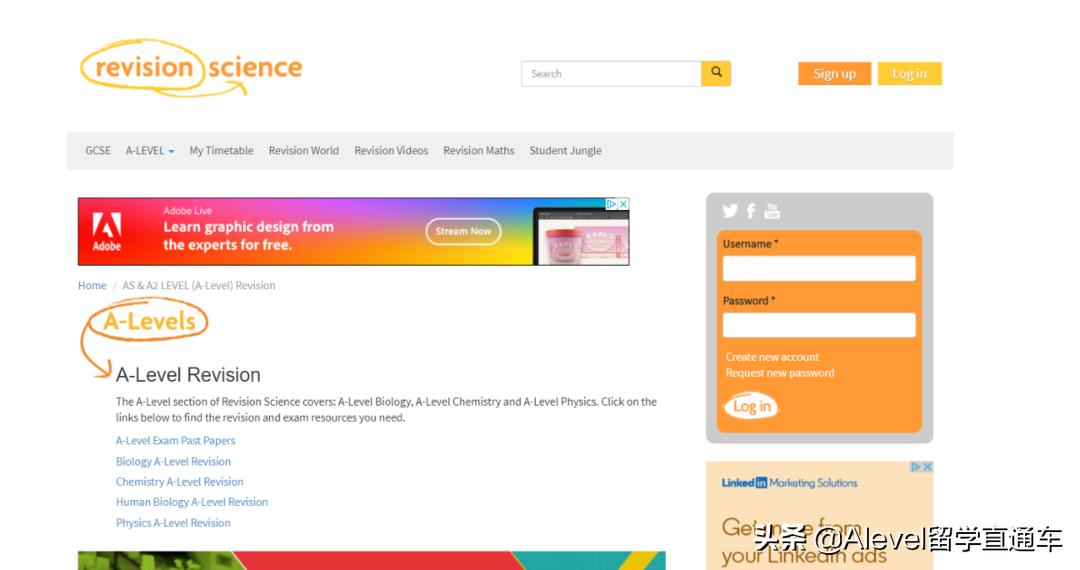Click the Sign up button
Screen dimensions: 1080x570
coord(835,74)
